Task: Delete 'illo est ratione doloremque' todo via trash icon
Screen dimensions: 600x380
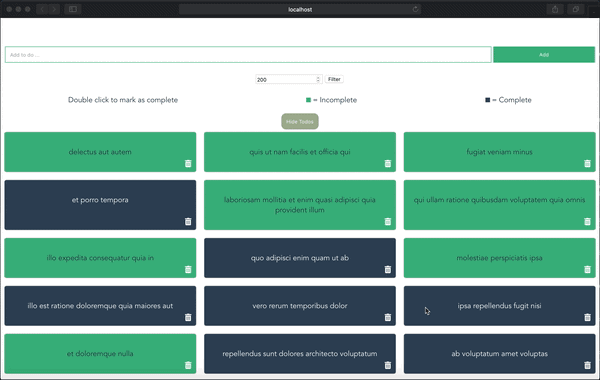Action: point(188,317)
